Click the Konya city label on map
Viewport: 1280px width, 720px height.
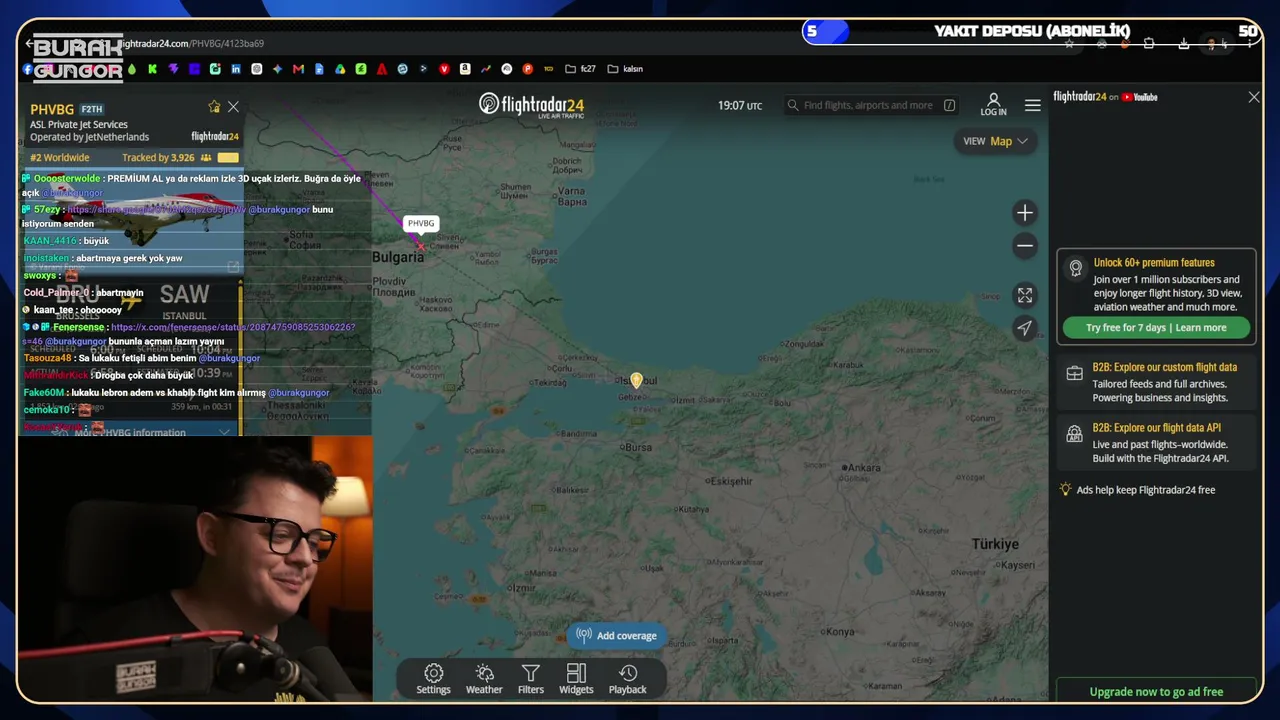(838, 631)
